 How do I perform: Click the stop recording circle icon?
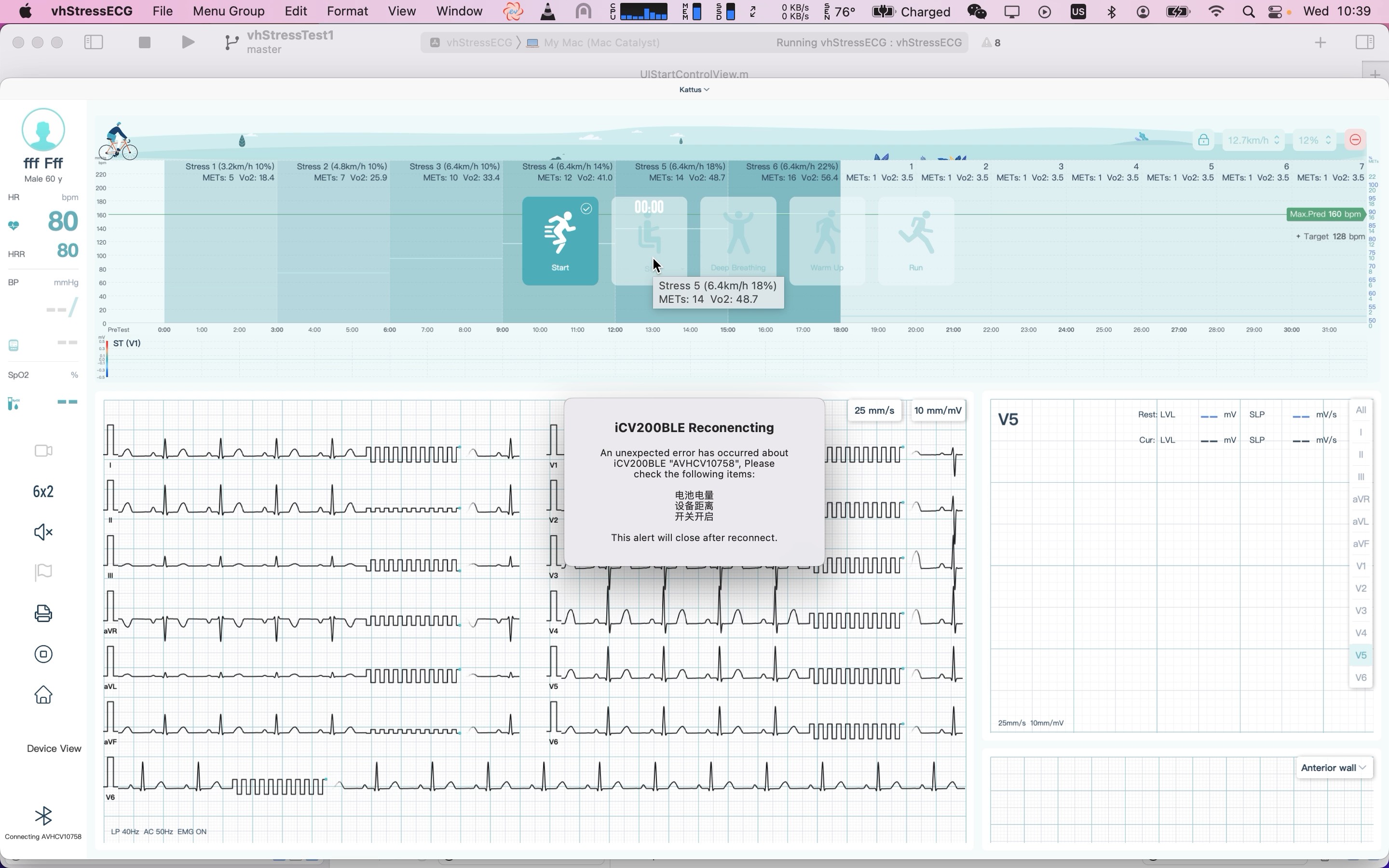(43, 654)
